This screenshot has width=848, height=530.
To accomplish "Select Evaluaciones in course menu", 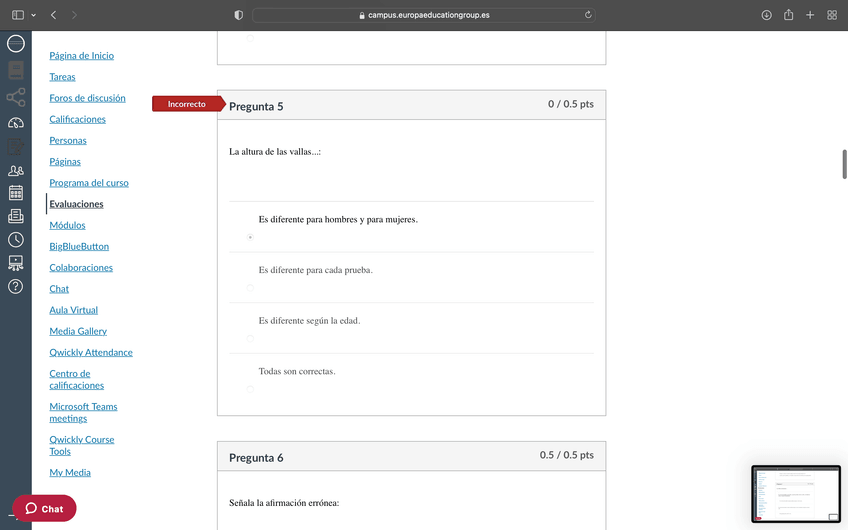I will (76, 204).
